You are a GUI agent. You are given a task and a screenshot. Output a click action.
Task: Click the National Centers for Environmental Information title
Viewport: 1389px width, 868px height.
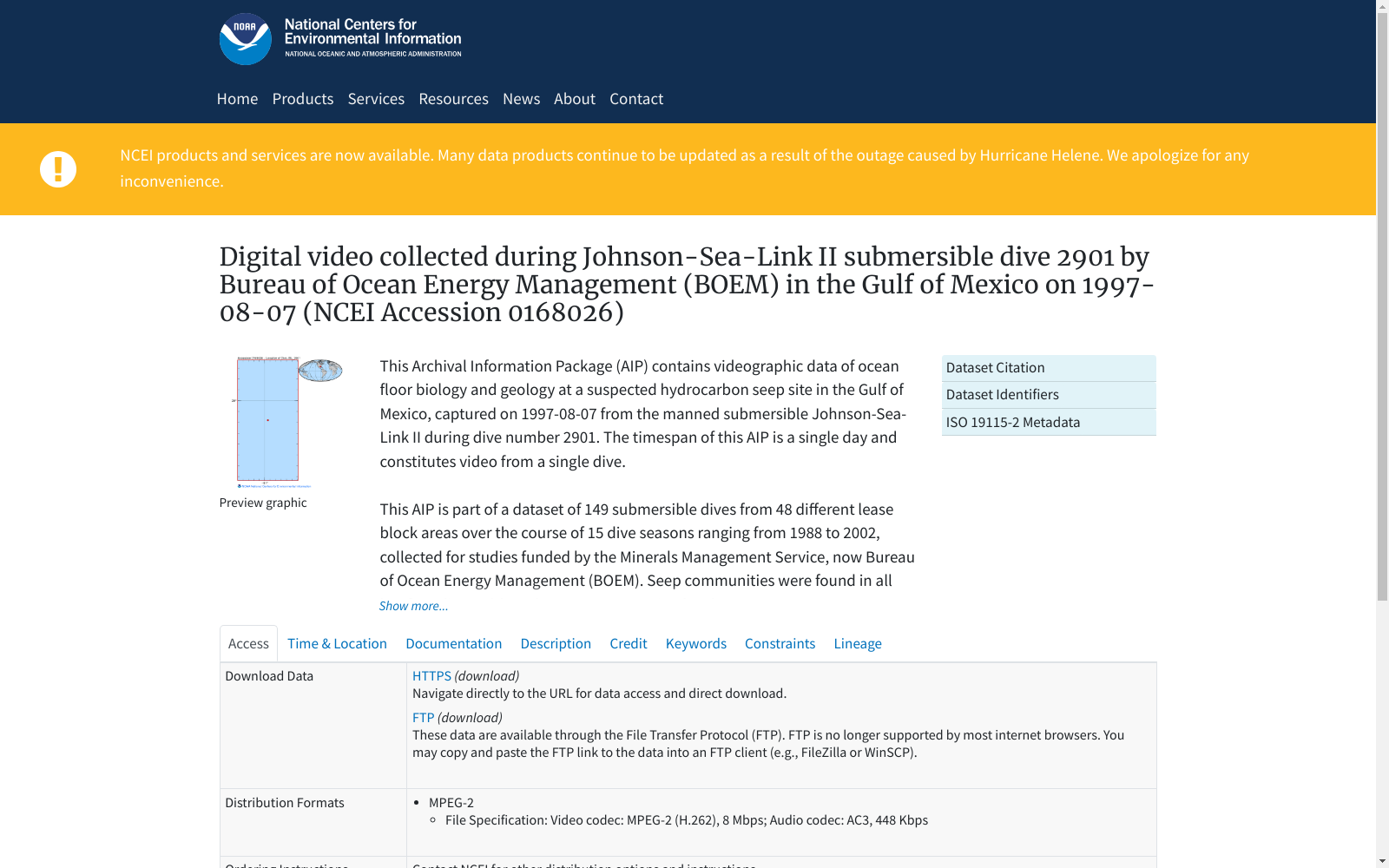(373, 32)
